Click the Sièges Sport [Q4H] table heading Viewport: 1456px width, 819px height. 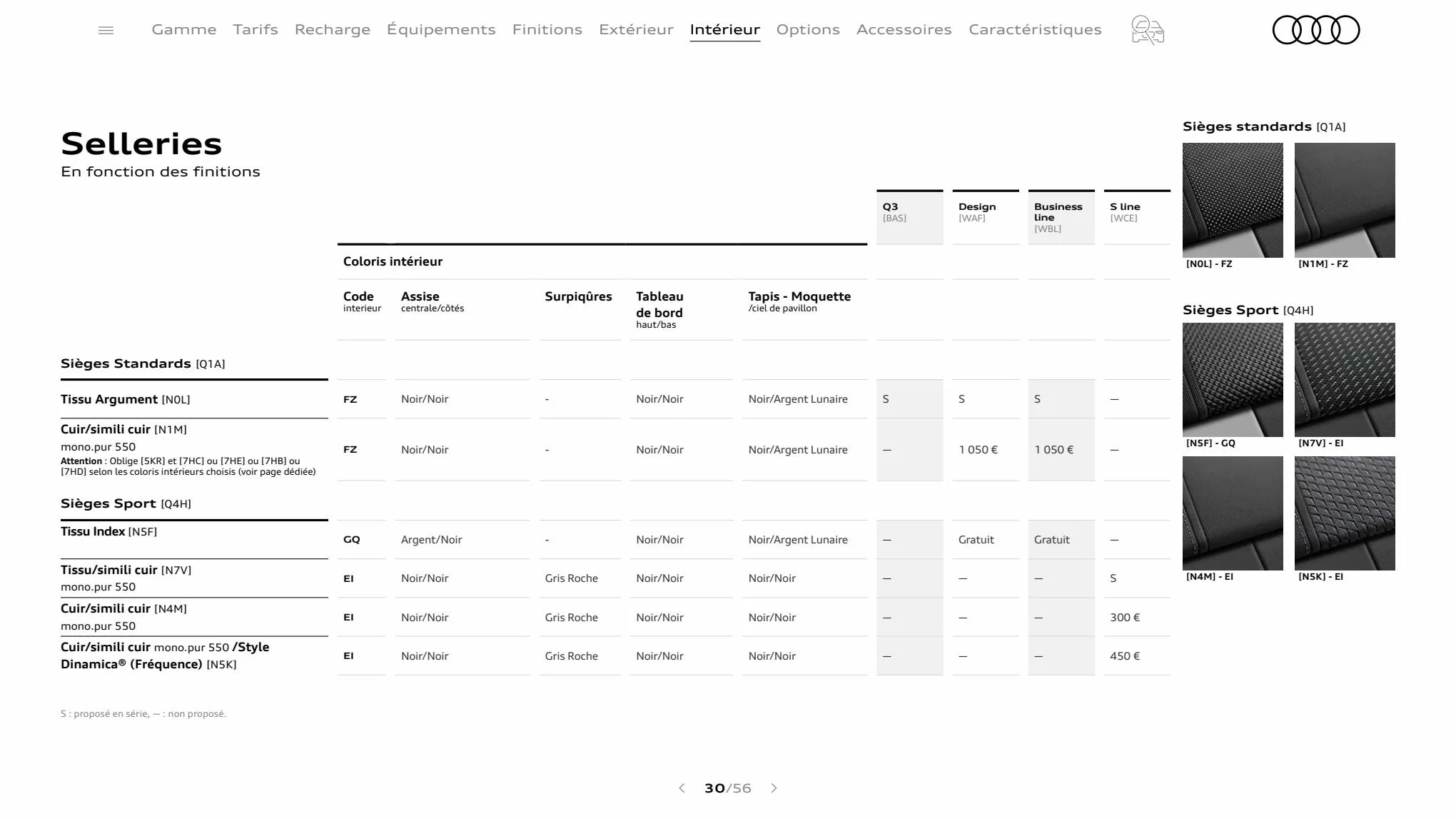(x=126, y=503)
